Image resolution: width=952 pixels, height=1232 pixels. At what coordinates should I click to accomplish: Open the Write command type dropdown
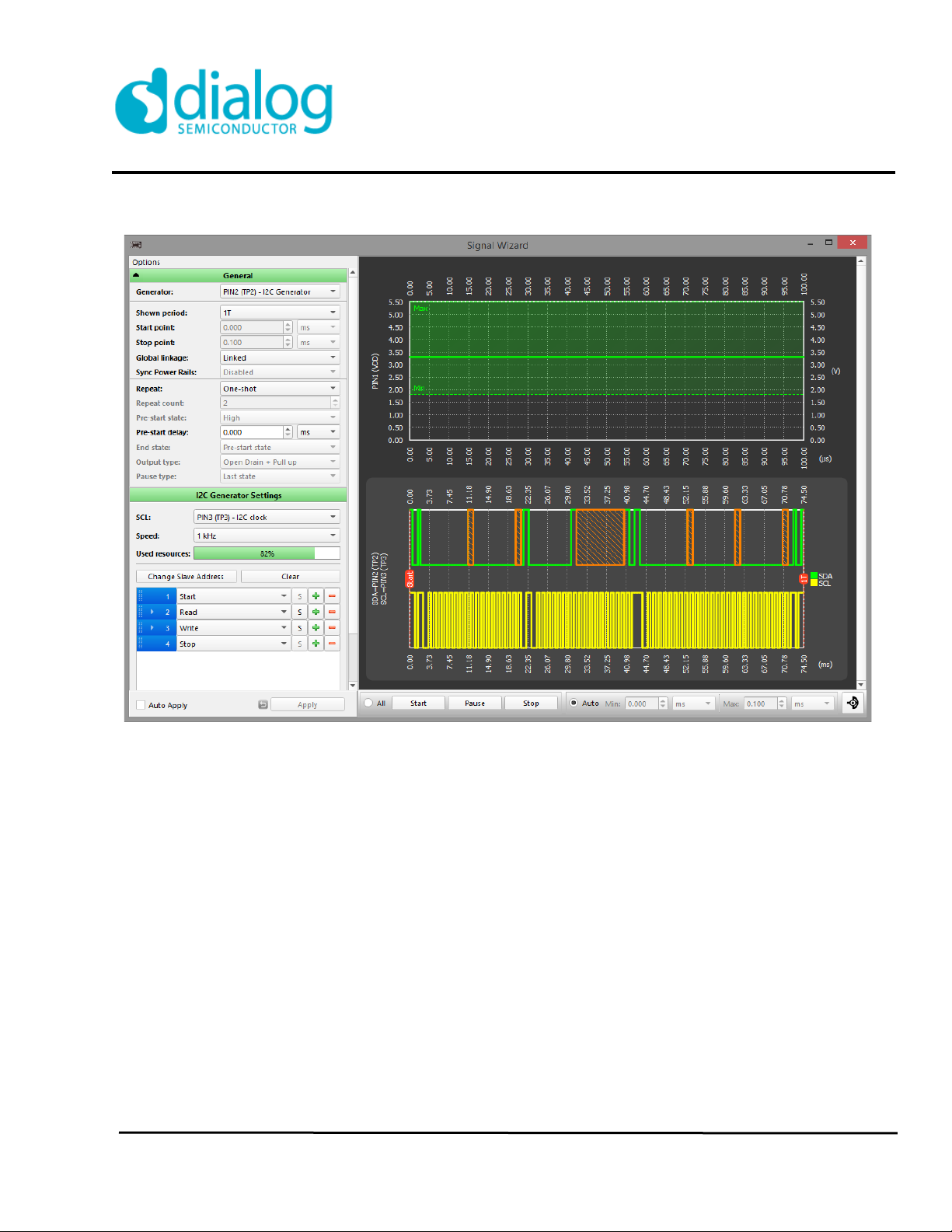(x=234, y=628)
